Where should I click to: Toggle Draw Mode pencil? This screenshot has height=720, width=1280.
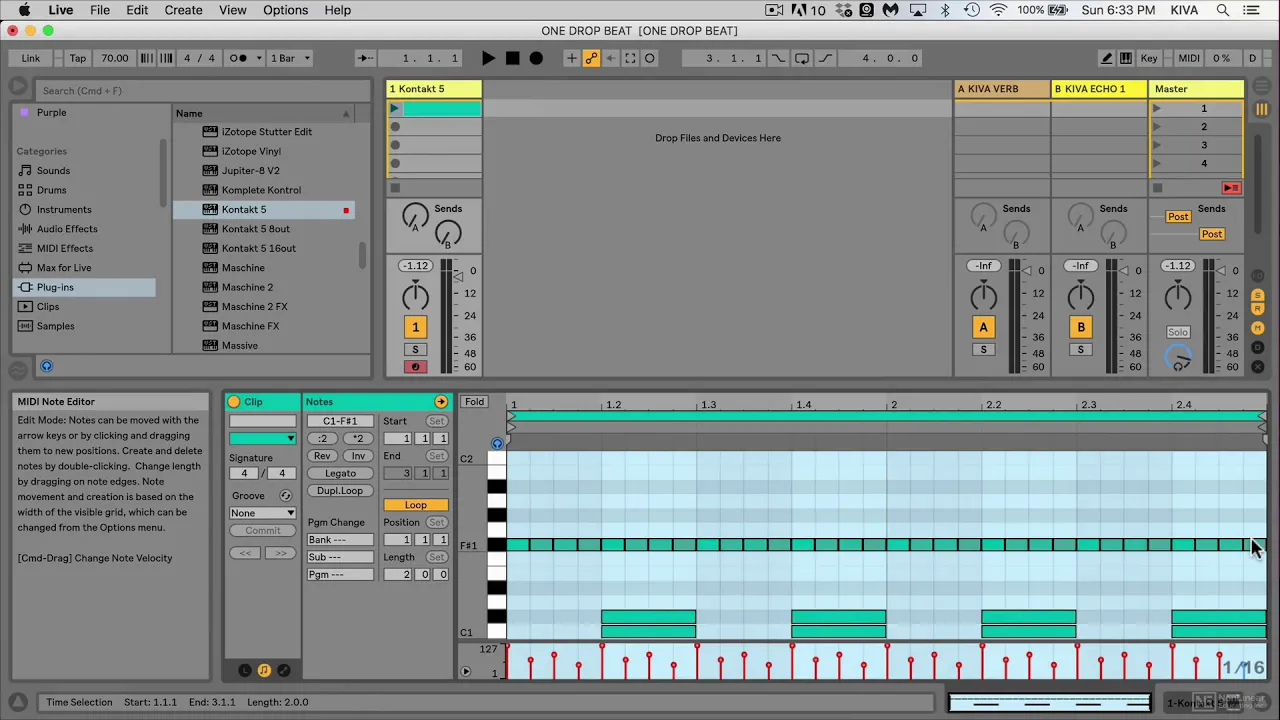click(1106, 58)
